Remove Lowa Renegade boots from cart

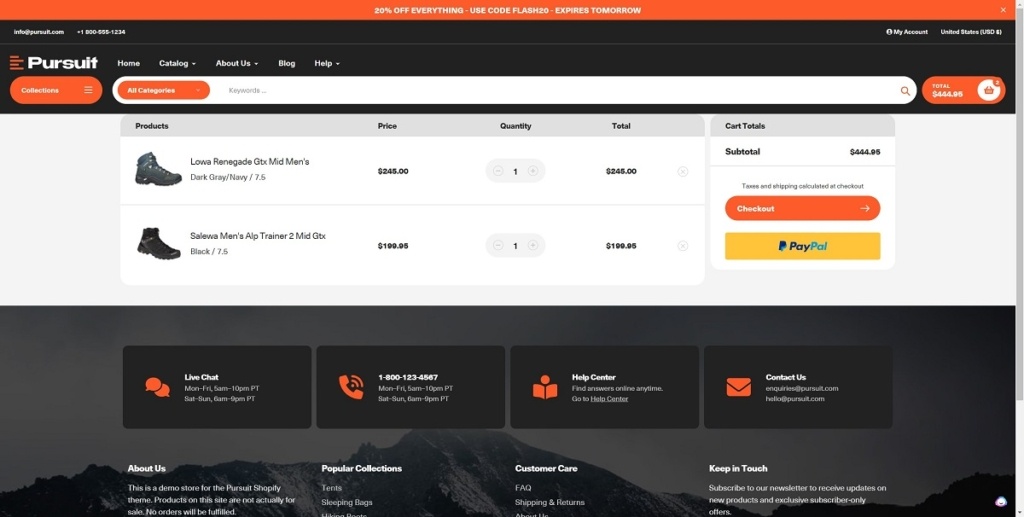tap(683, 171)
